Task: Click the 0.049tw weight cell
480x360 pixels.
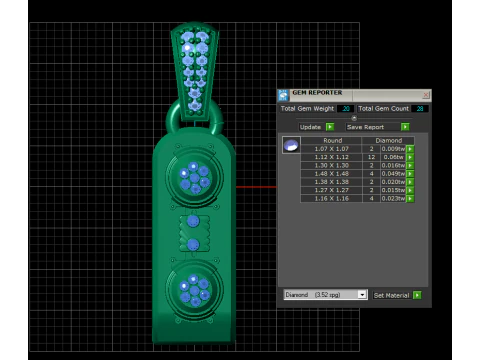Action: 393,174
